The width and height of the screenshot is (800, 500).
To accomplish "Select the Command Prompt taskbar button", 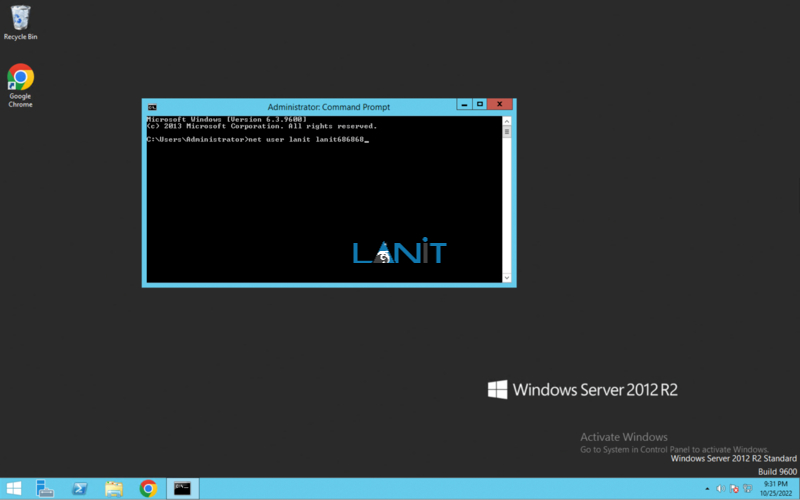I will tap(183, 488).
